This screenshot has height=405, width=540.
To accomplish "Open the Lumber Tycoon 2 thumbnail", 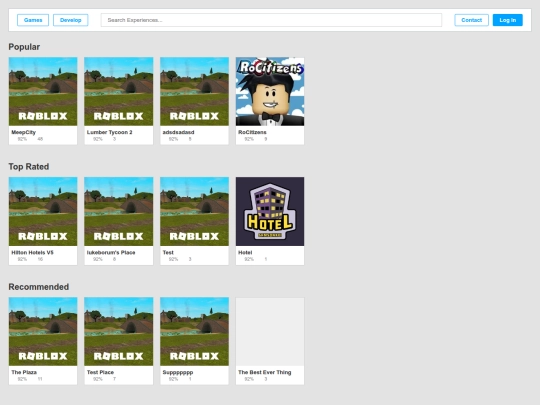I will (119, 91).
